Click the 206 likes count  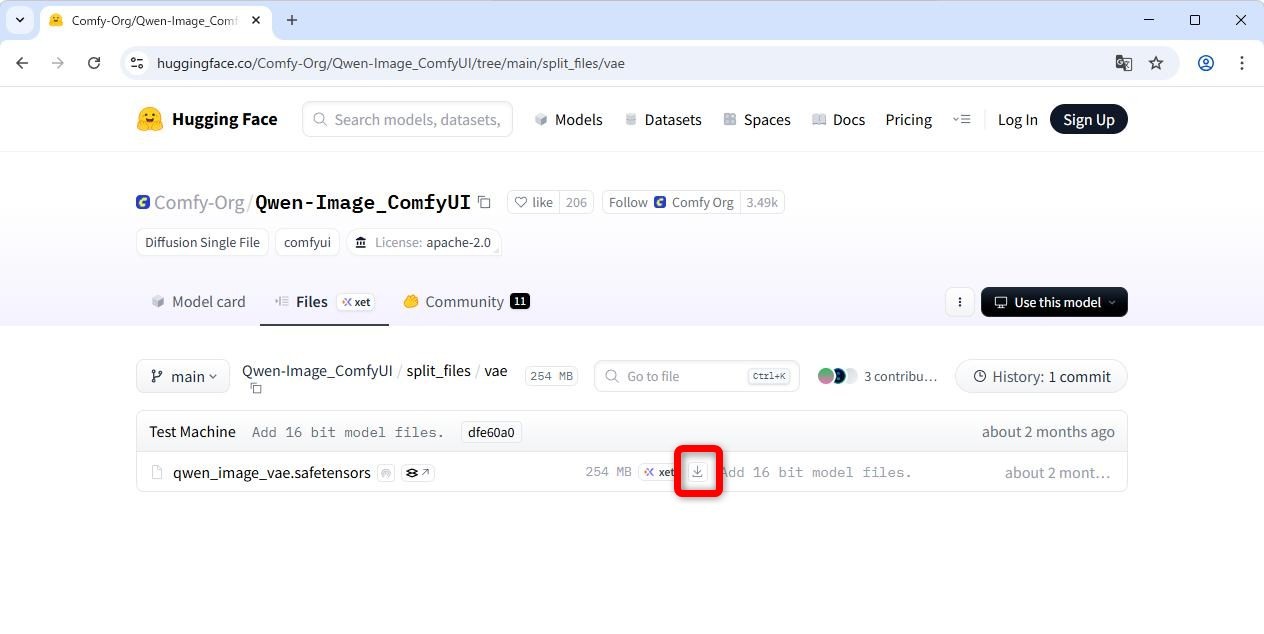[x=576, y=202]
